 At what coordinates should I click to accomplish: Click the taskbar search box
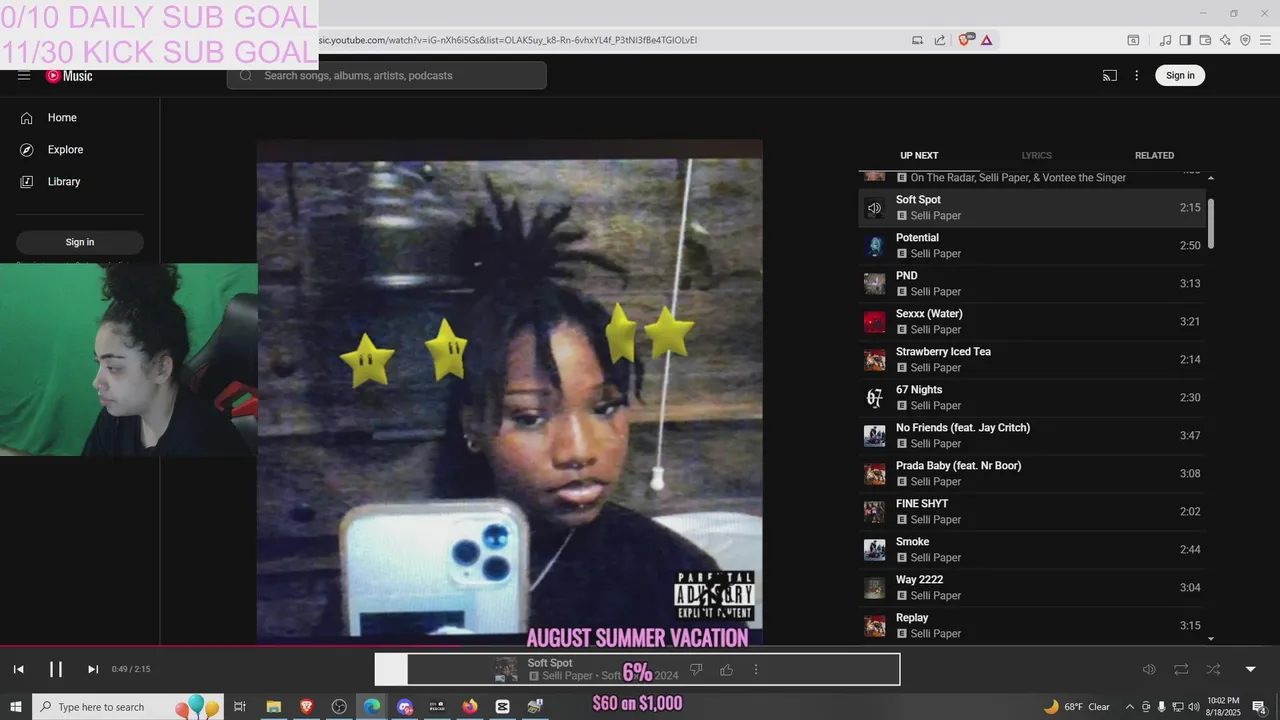click(x=128, y=707)
